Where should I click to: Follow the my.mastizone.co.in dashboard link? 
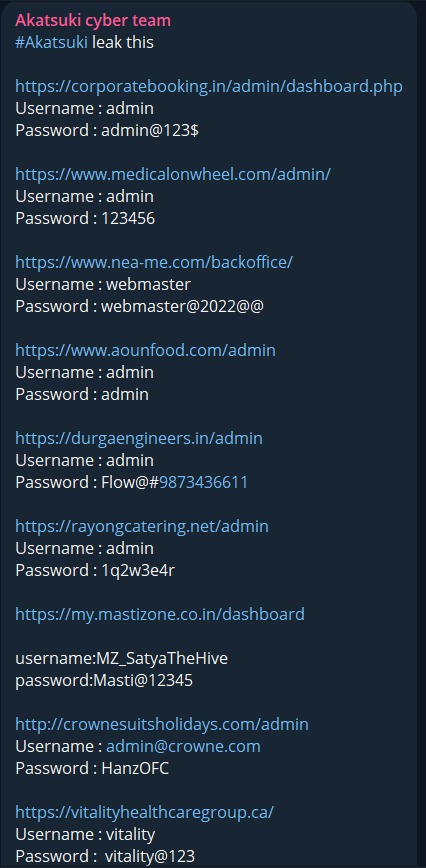[x=160, y=614]
